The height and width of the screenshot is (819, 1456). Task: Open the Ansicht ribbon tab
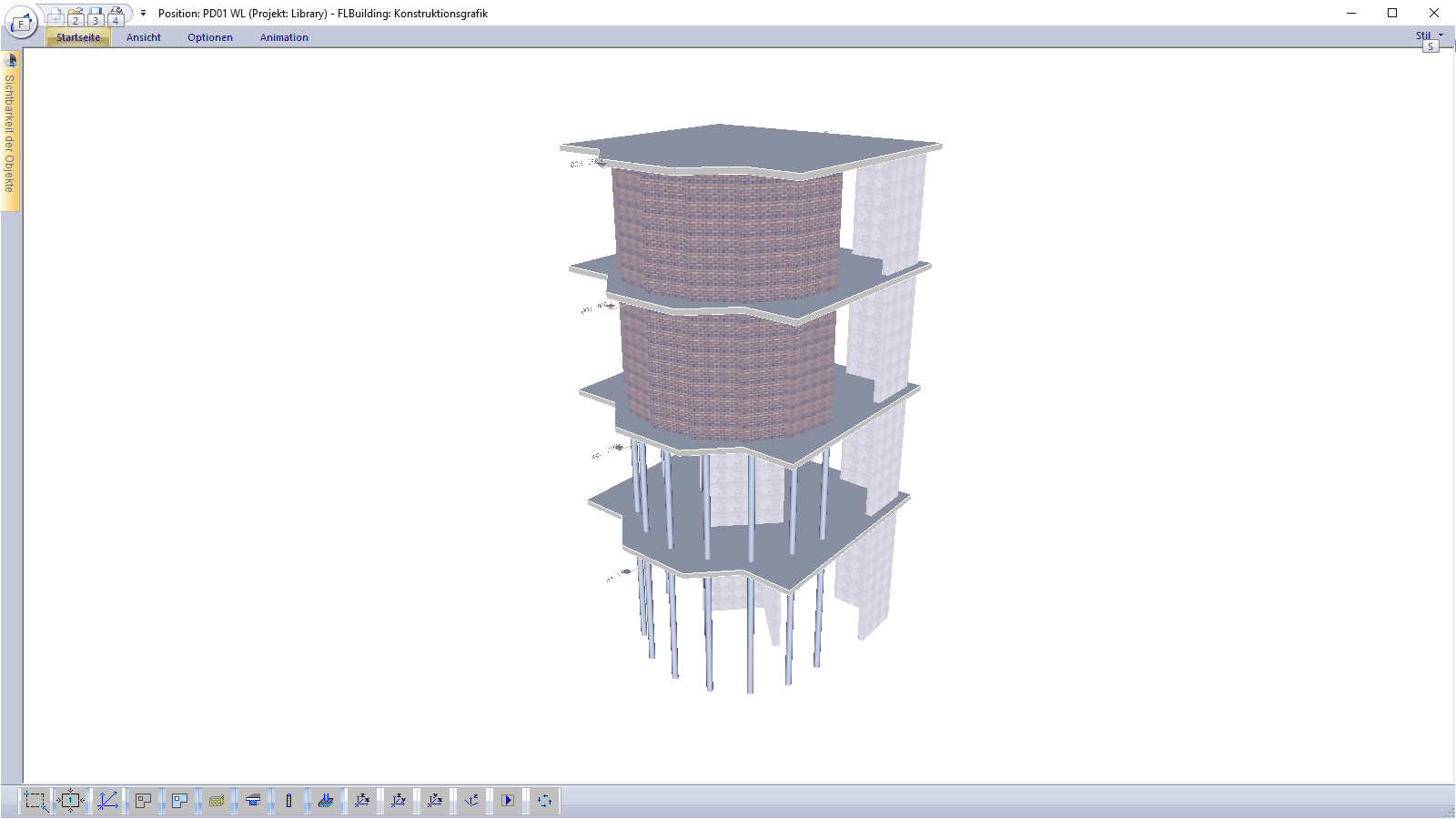point(144,37)
